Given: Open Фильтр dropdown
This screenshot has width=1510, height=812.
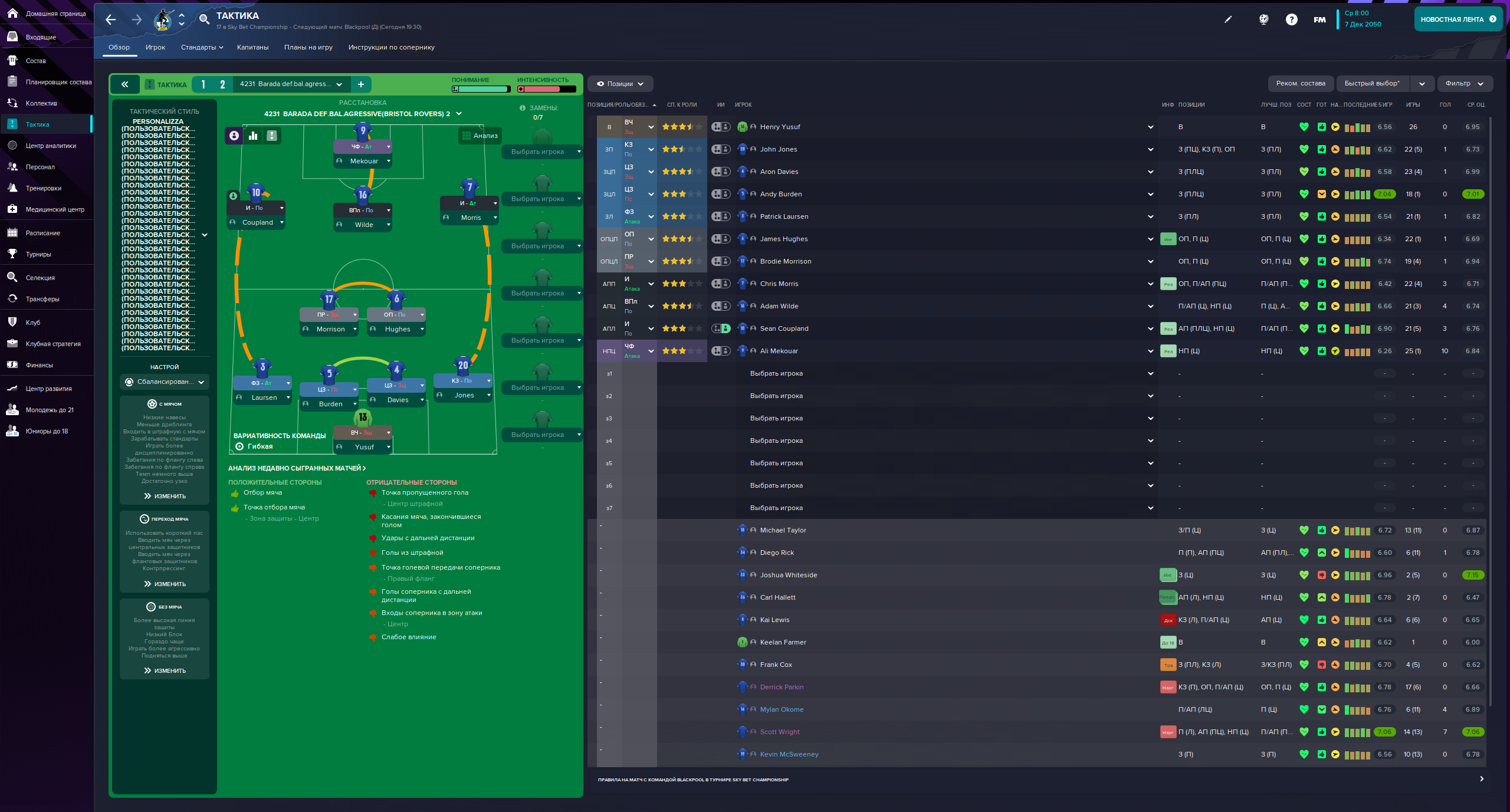Looking at the screenshot, I should [x=1465, y=83].
